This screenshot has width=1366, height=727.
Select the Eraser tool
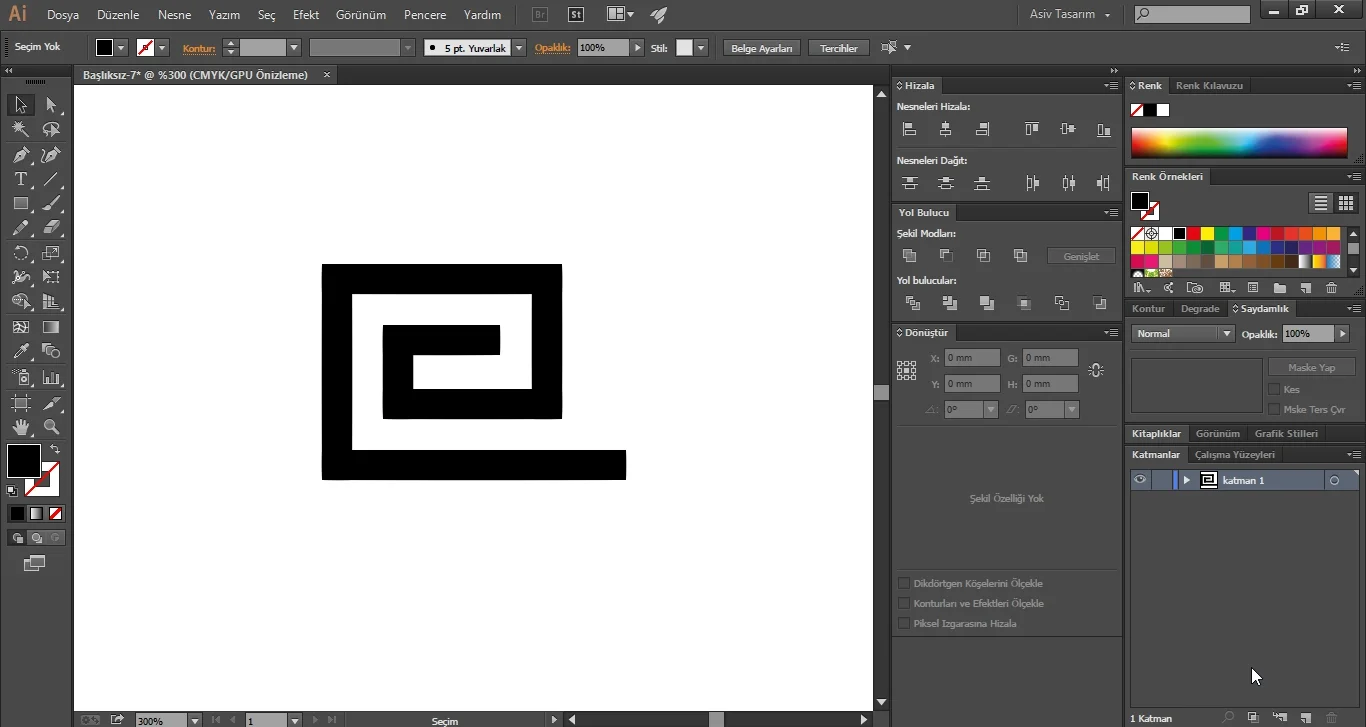coord(51,228)
